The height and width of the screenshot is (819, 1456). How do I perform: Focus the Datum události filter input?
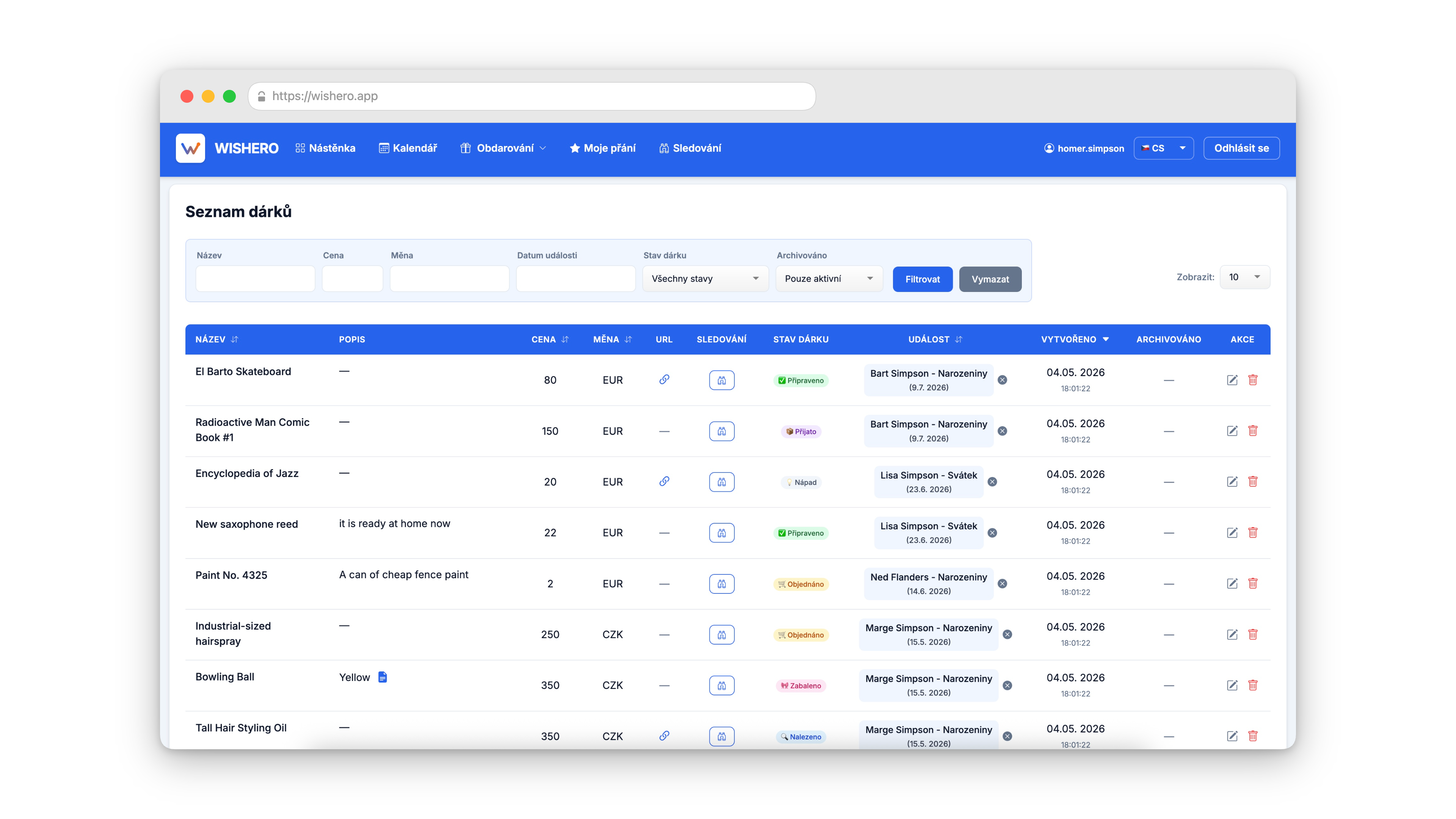(576, 279)
